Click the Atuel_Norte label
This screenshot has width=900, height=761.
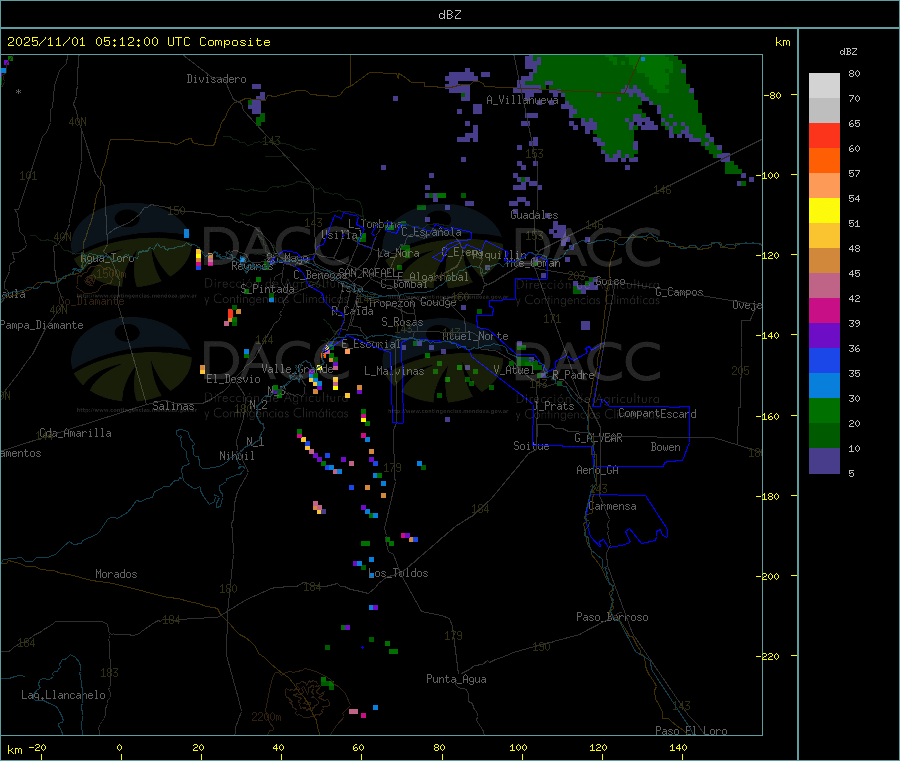(475, 336)
